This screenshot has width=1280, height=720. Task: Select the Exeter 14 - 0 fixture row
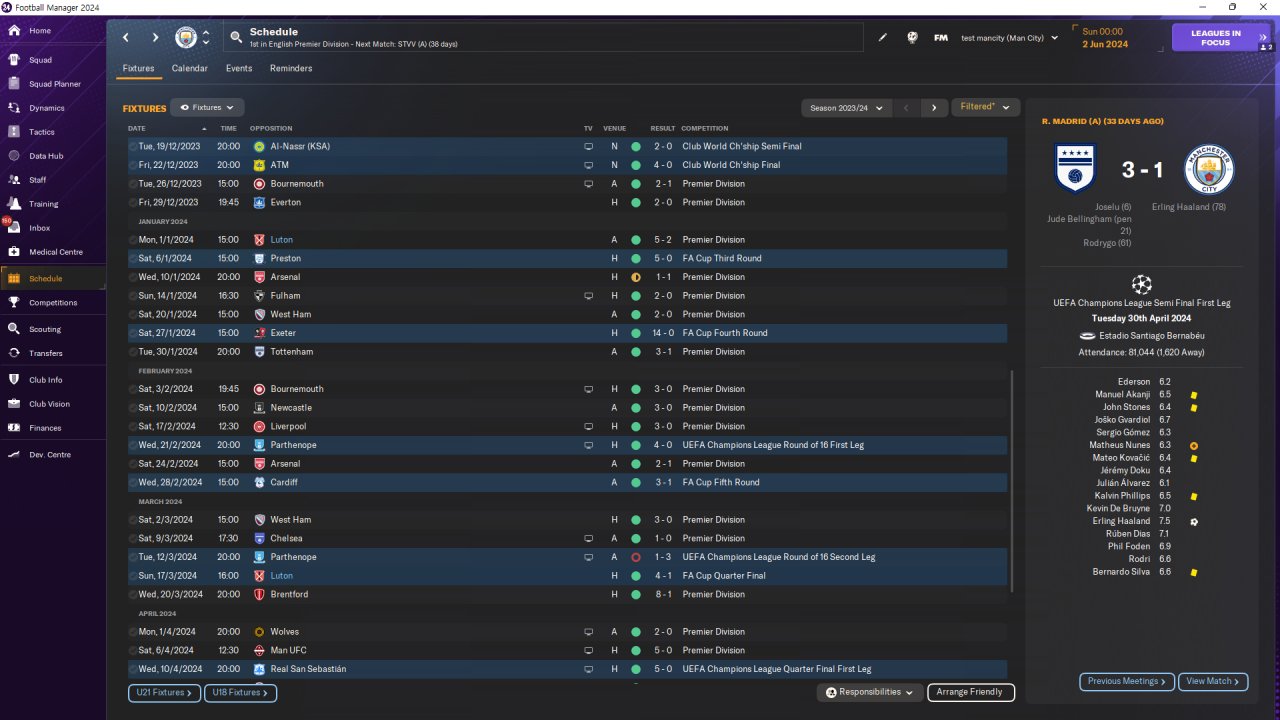(x=567, y=333)
